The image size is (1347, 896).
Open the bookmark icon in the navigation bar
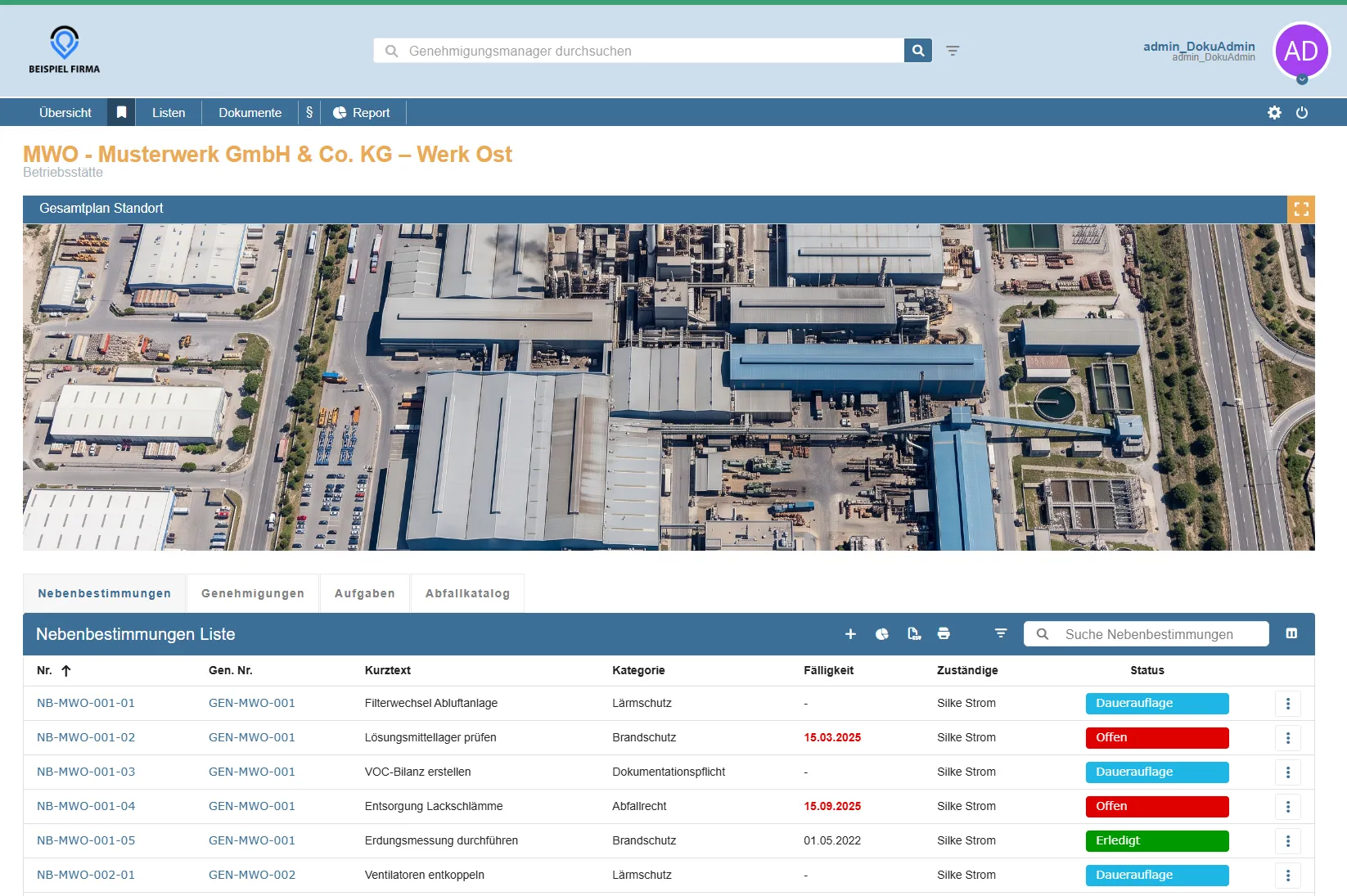coord(121,112)
